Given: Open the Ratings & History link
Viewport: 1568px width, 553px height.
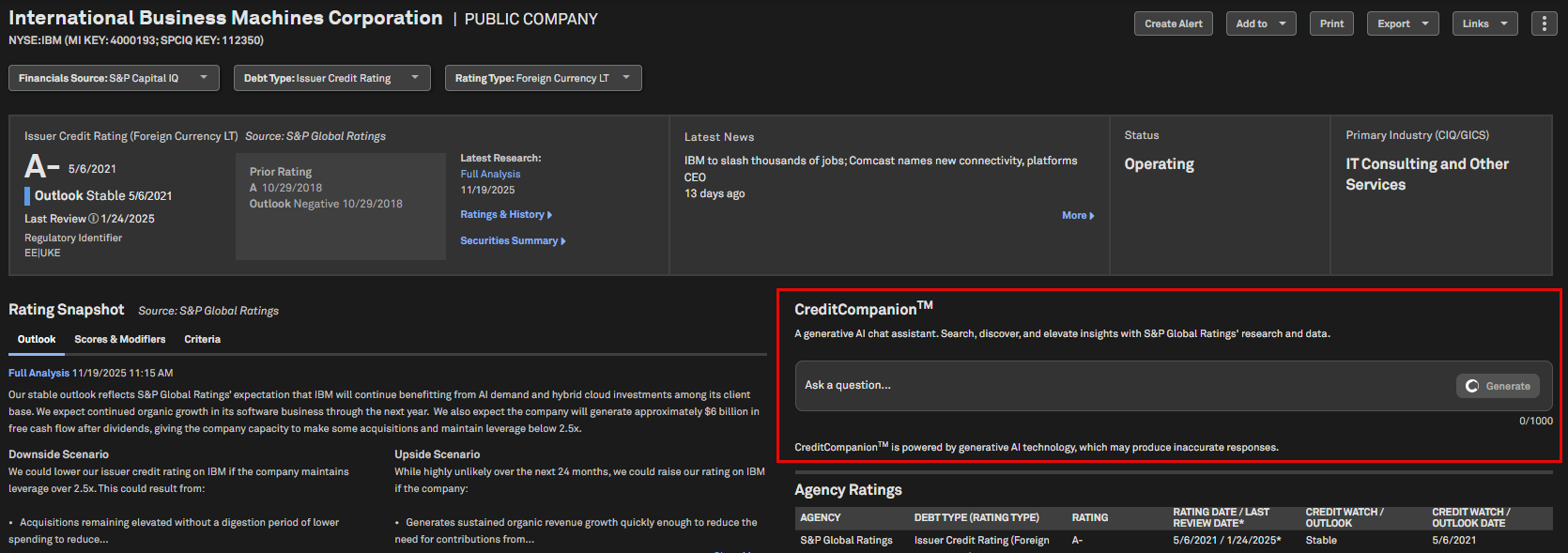Looking at the screenshot, I should pos(505,215).
